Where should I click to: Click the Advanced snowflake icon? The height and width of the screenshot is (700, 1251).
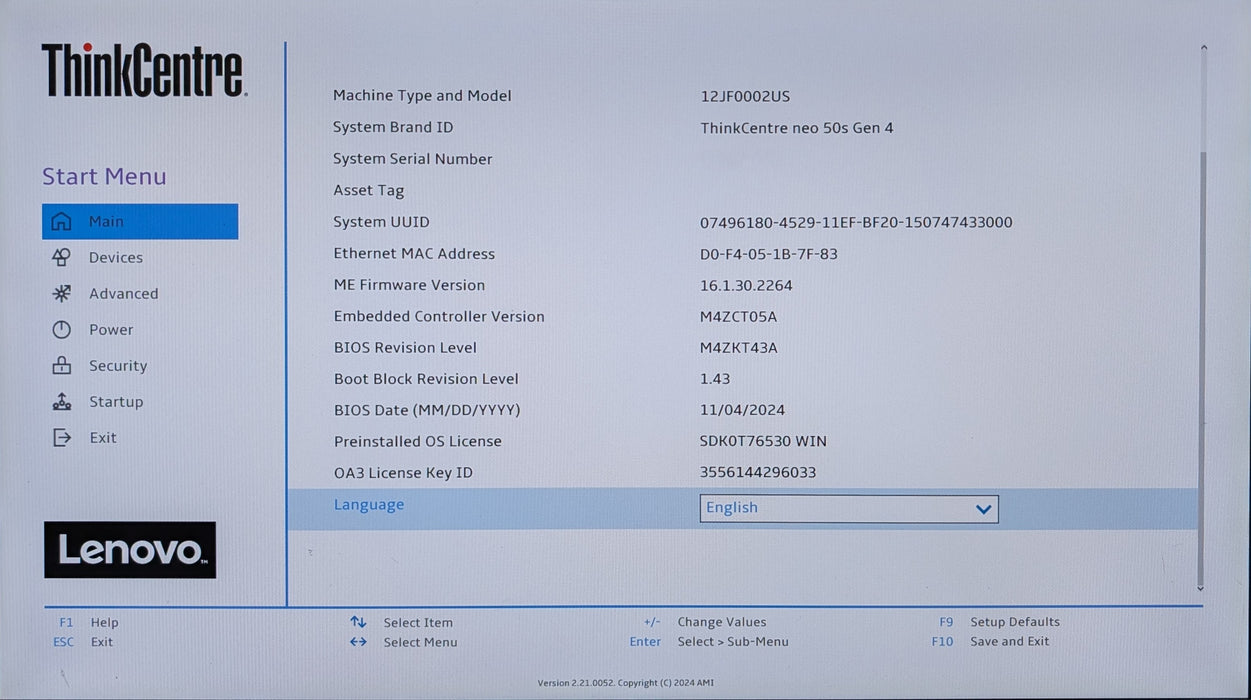pyautogui.click(x=62, y=294)
